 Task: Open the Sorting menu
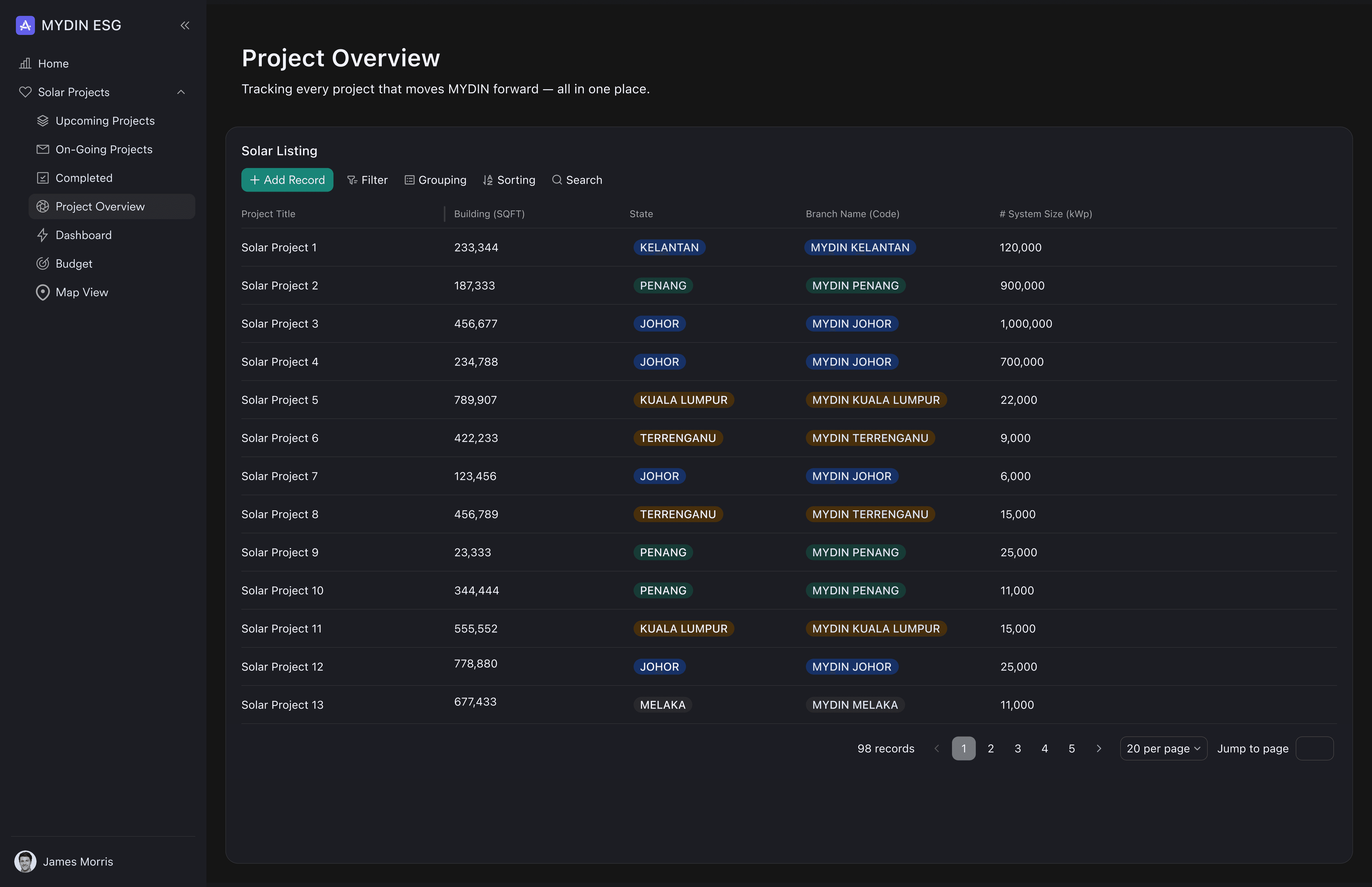509,180
